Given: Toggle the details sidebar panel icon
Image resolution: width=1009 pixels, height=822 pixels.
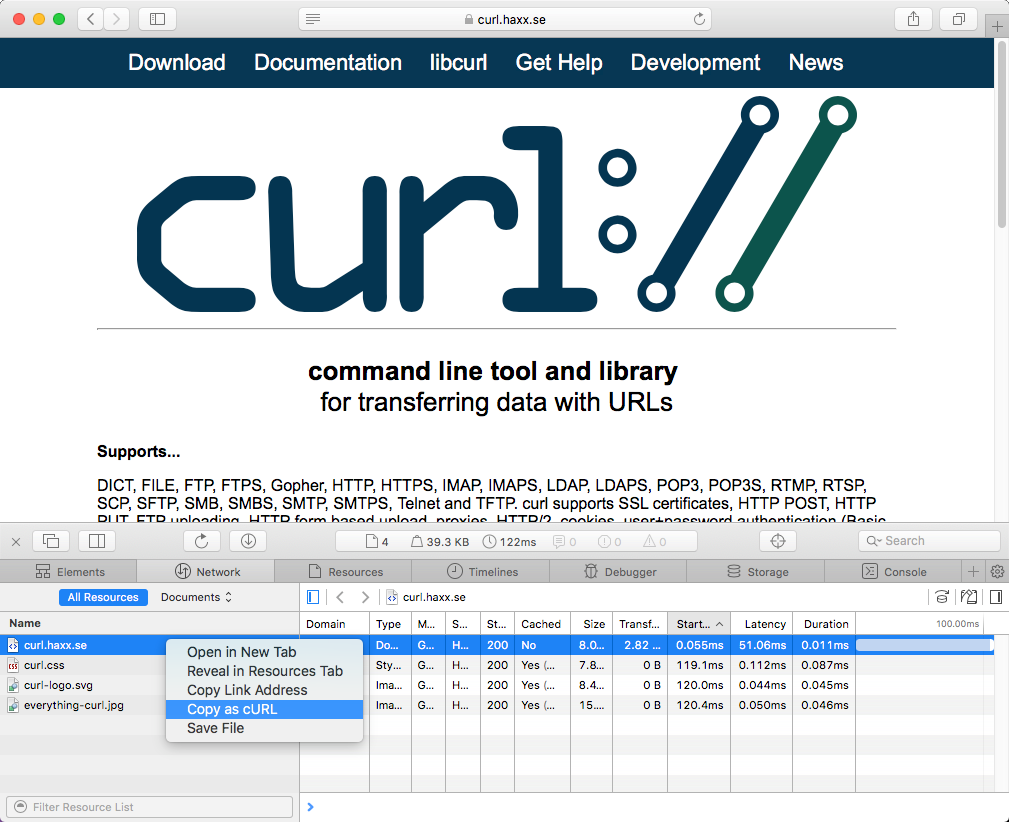Looking at the screenshot, I should pos(994,596).
